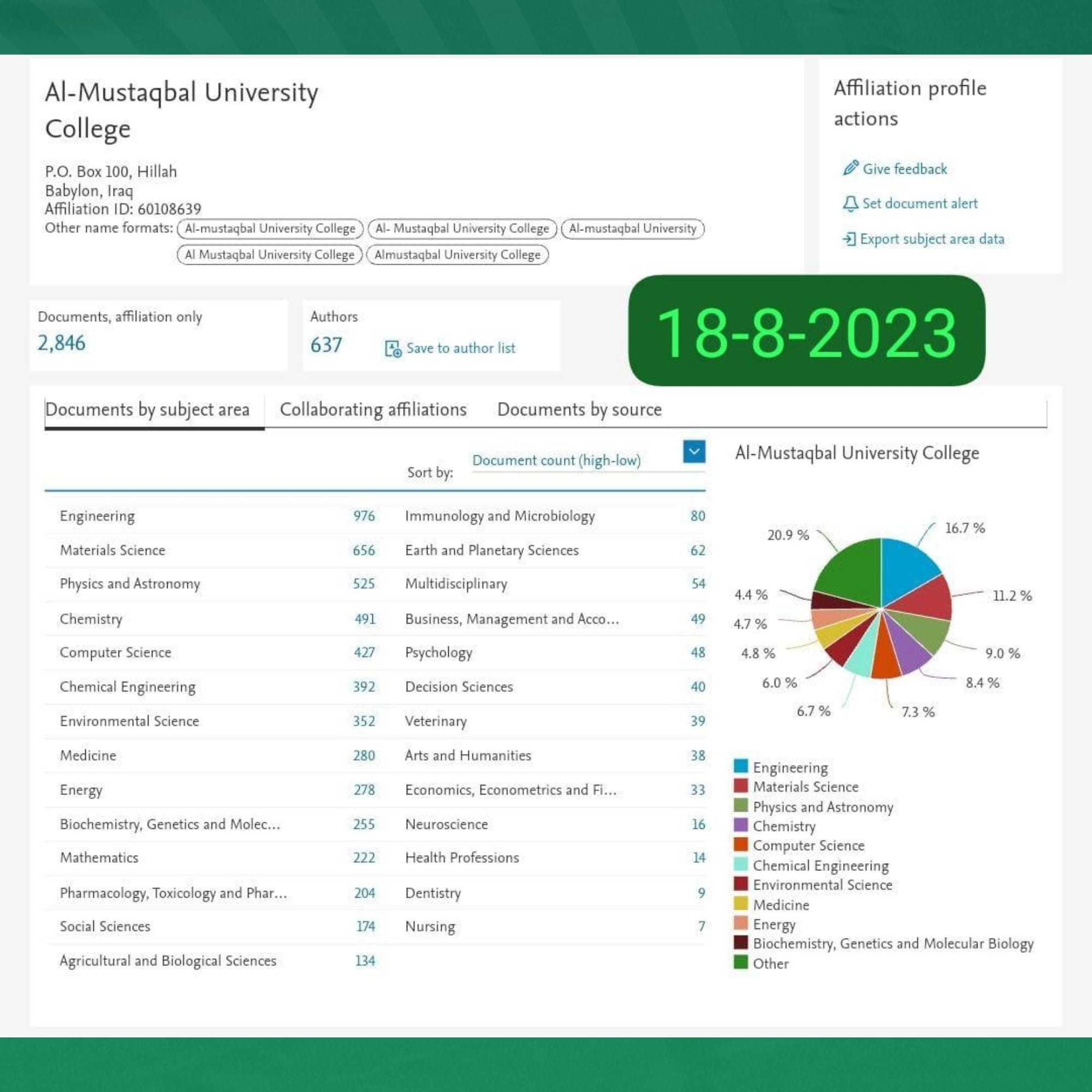
Task: Click the Materials Science count 656
Action: (x=364, y=550)
